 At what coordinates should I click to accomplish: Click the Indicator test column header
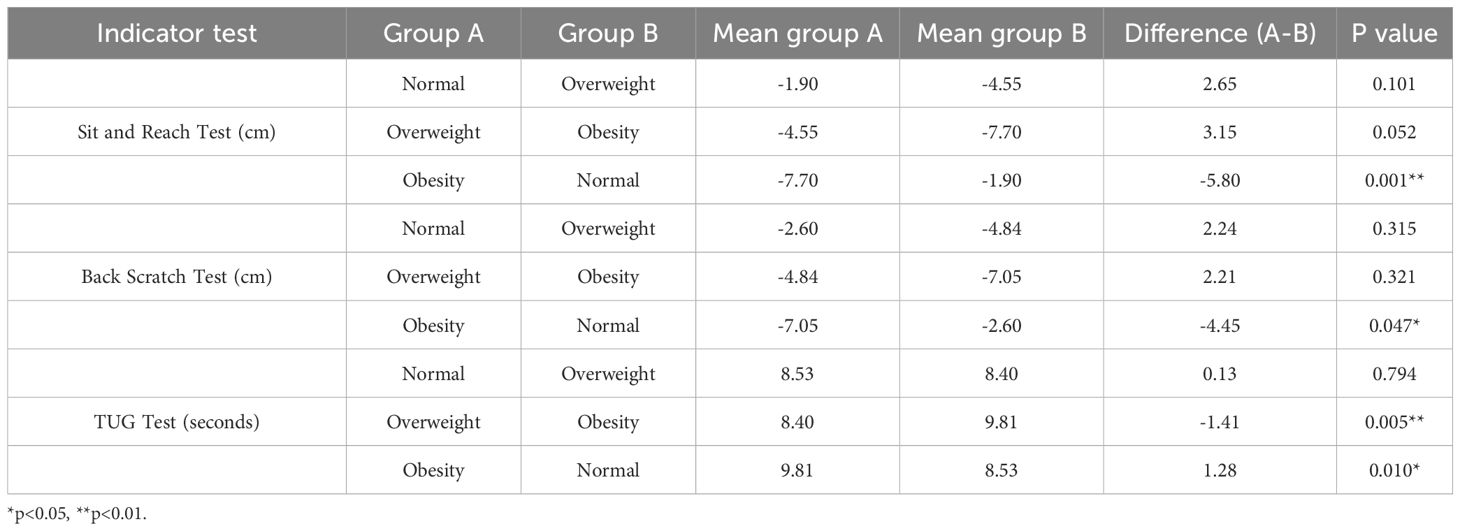pyautogui.click(x=177, y=33)
